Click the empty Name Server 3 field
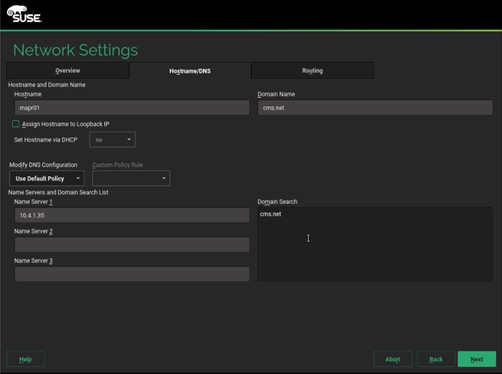 tap(132, 274)
